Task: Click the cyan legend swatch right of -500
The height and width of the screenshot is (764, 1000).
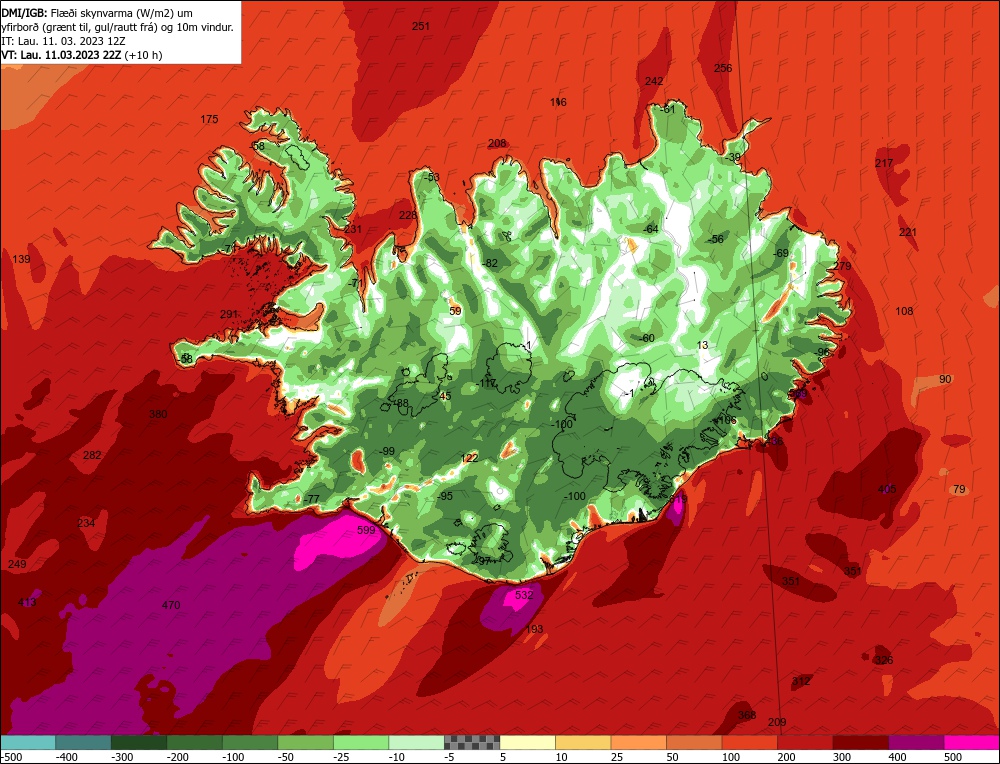Action: click(x=28, y=742)
